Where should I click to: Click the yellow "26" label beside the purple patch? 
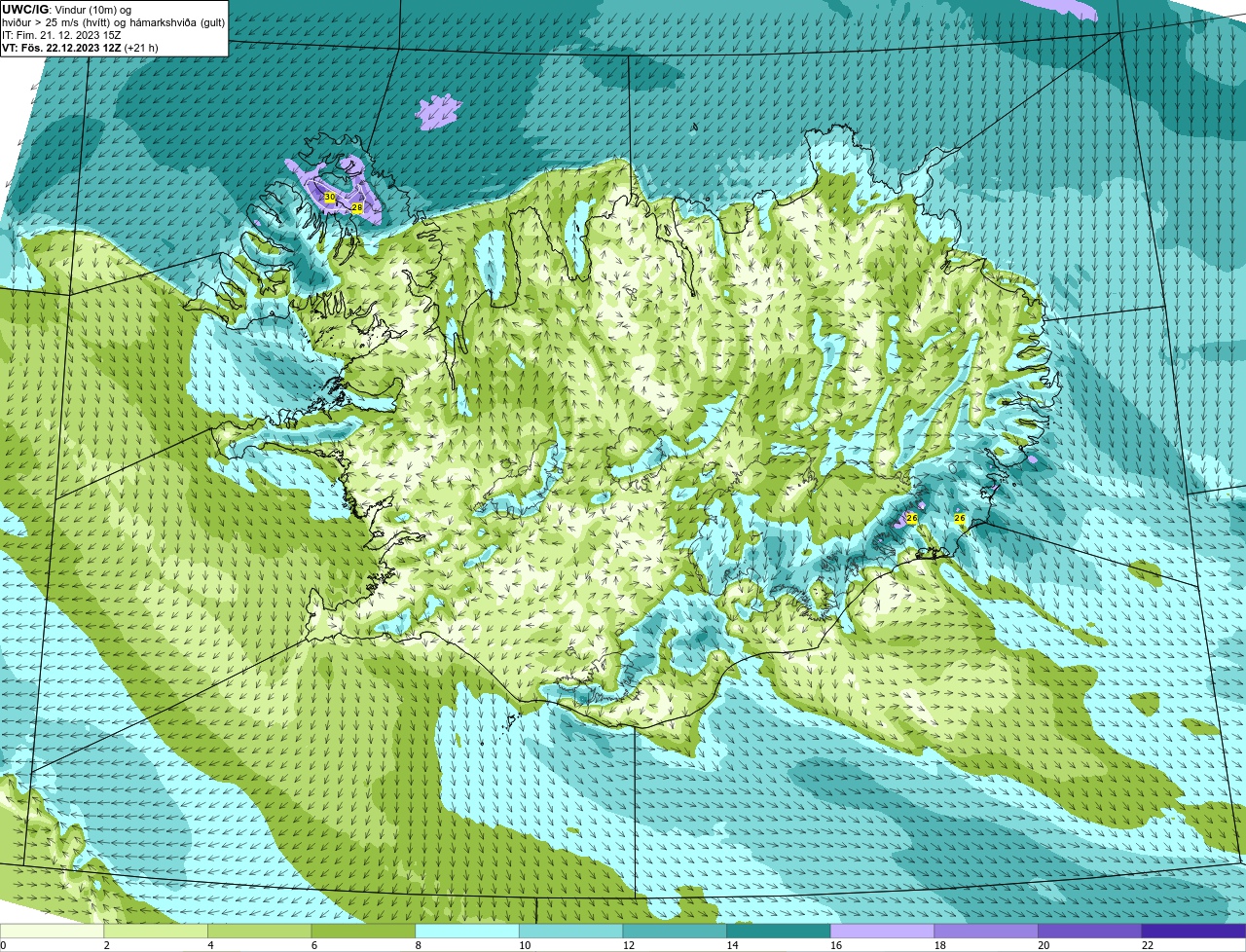912,519
